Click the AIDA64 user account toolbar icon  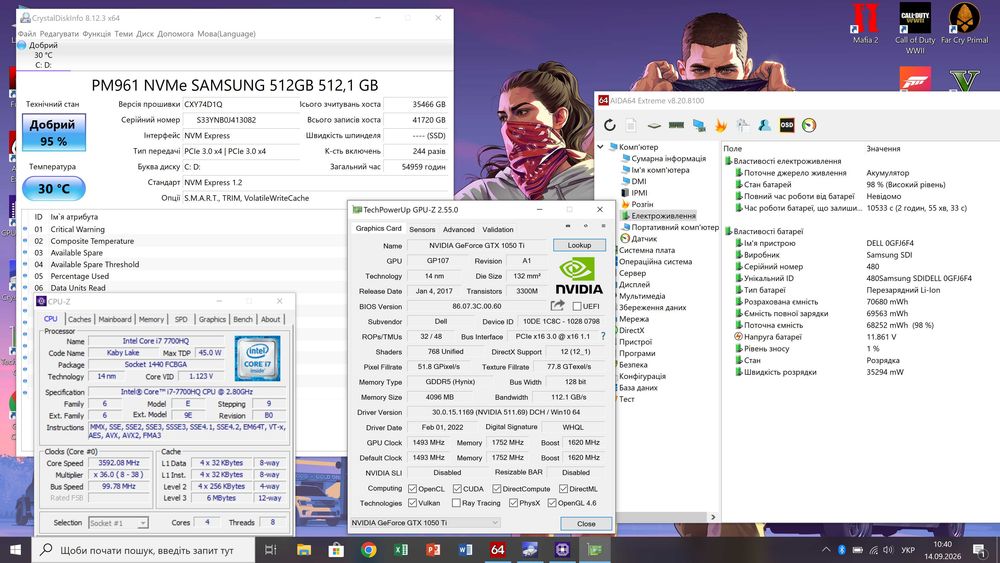tap(765, 126)
